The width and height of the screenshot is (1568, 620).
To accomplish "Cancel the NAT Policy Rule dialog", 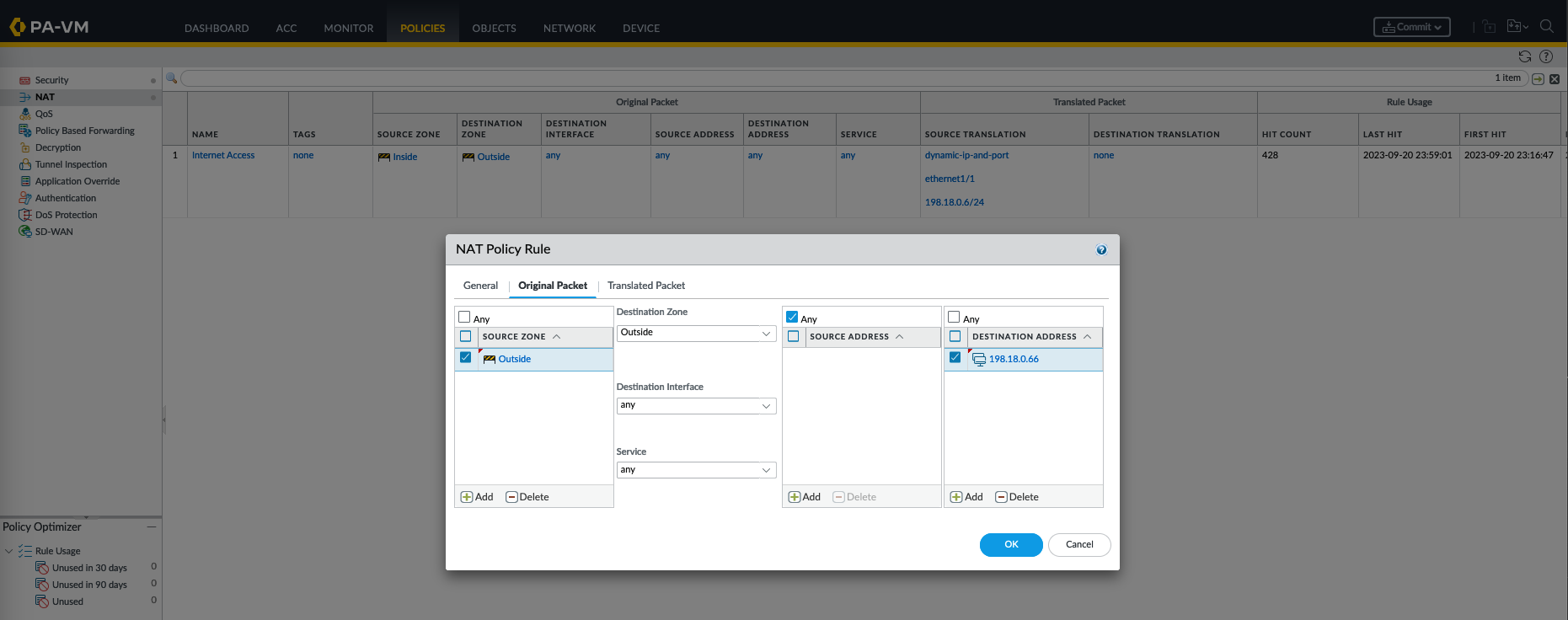I will [x=1078, y=545].
